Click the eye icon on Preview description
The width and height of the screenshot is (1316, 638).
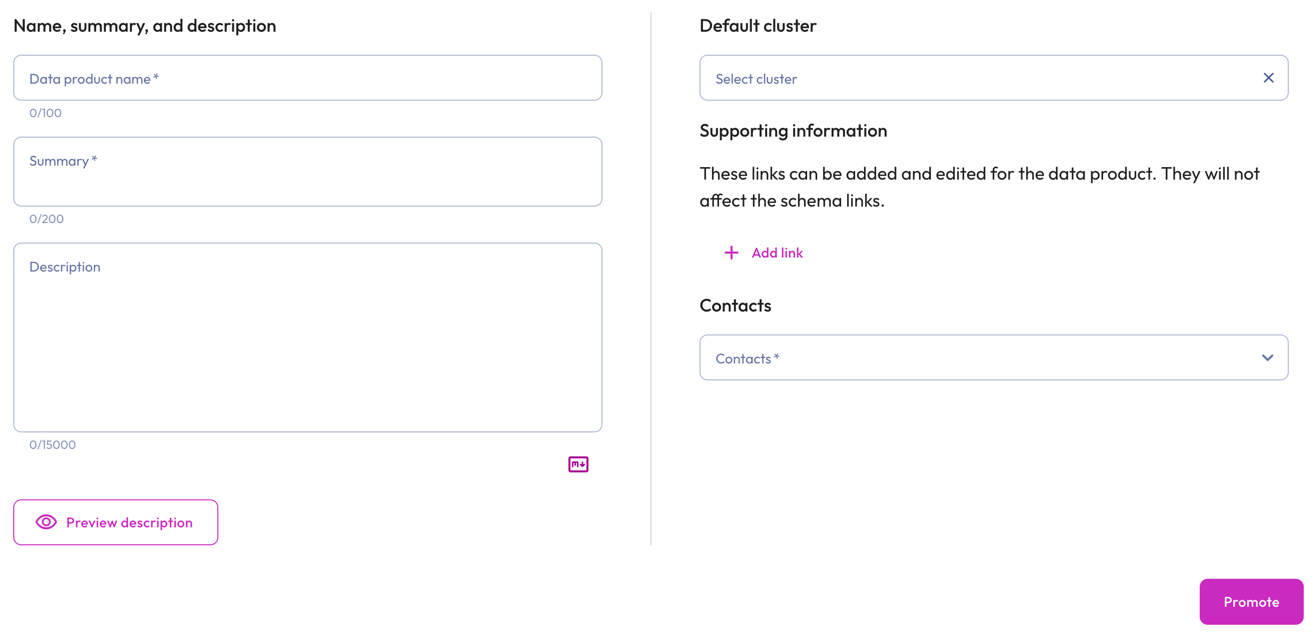(x=46, y=522)
